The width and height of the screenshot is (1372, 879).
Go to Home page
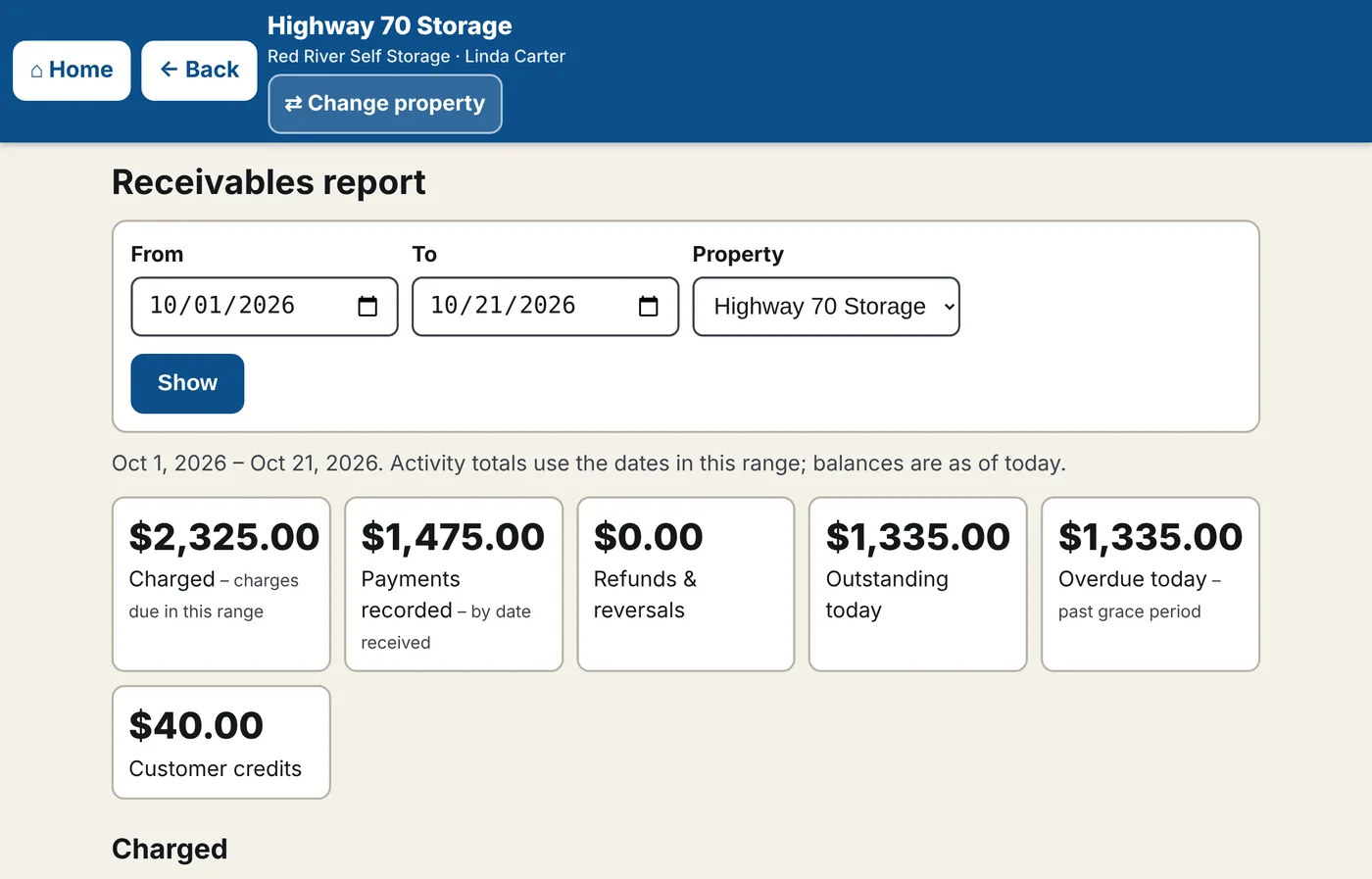coord(72,71)
